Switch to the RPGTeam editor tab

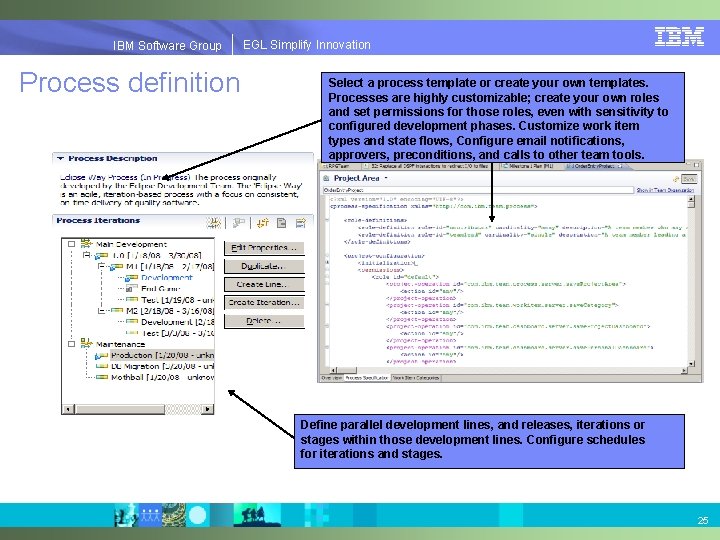pos(339,166)
